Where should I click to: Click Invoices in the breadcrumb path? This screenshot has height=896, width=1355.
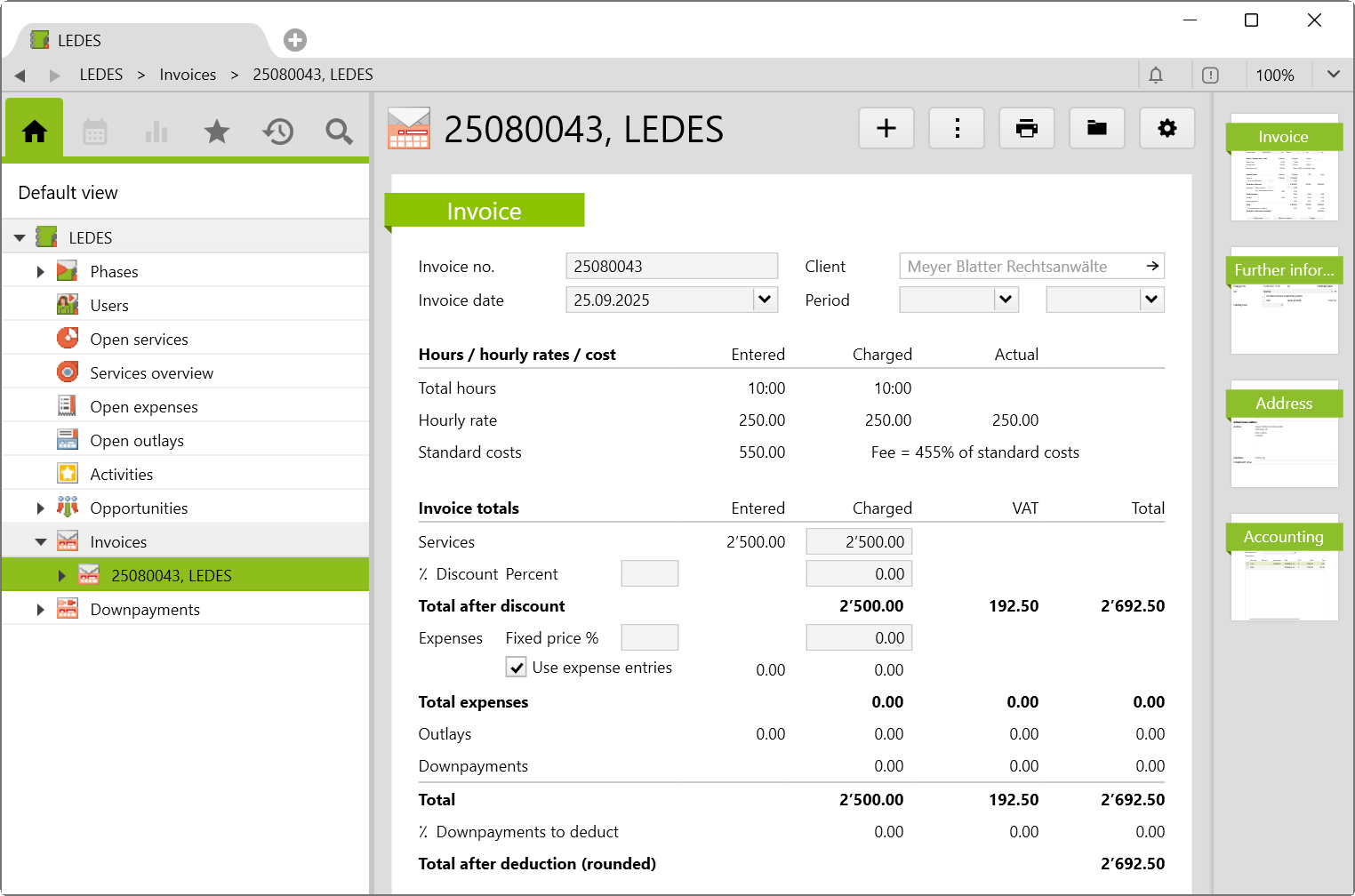[x=188, y=75]
